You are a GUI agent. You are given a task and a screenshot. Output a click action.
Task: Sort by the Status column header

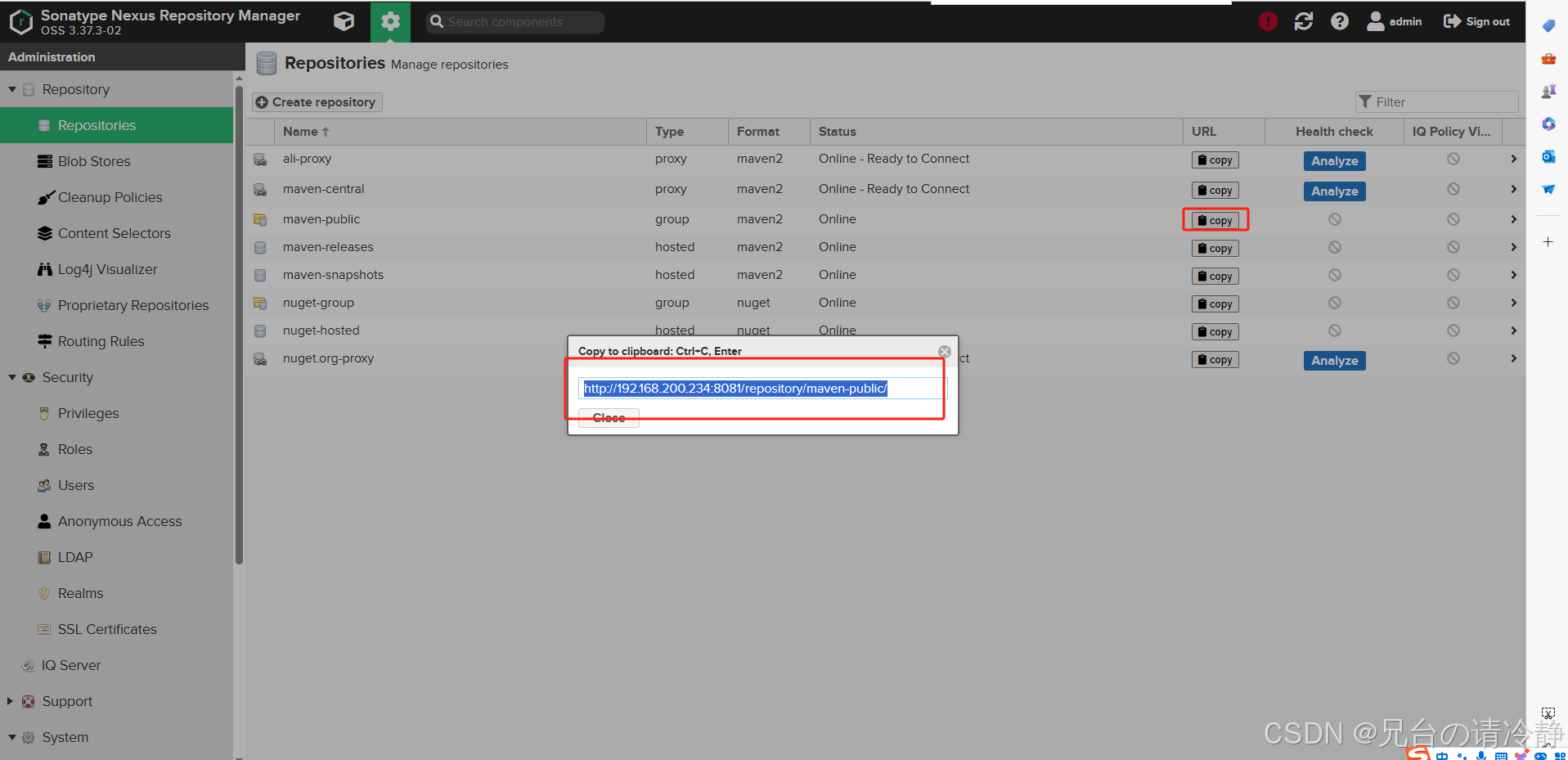996,132
